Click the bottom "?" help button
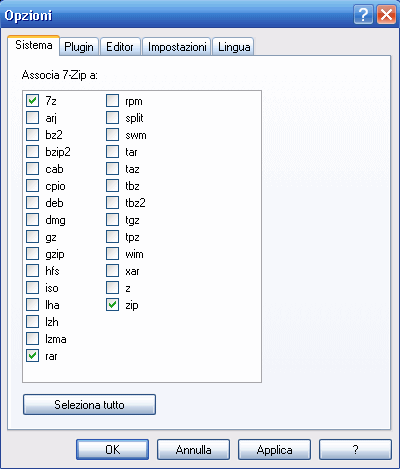The height and width of the screenshot is (469, 400). pos(355,450)
